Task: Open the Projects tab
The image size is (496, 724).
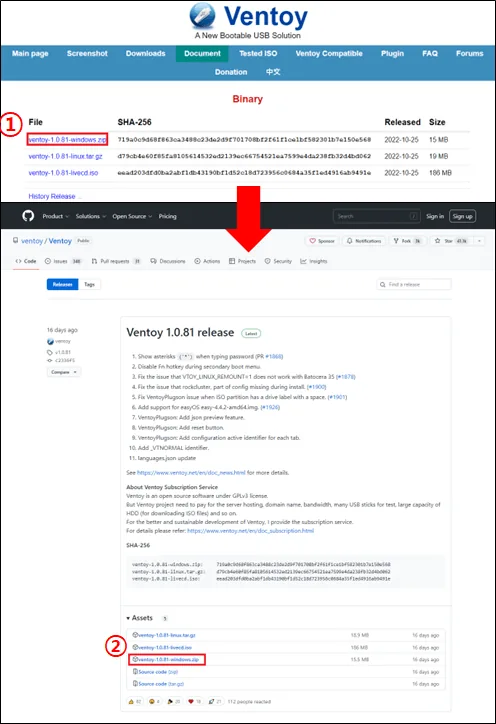Action: [x=242, y=261]
